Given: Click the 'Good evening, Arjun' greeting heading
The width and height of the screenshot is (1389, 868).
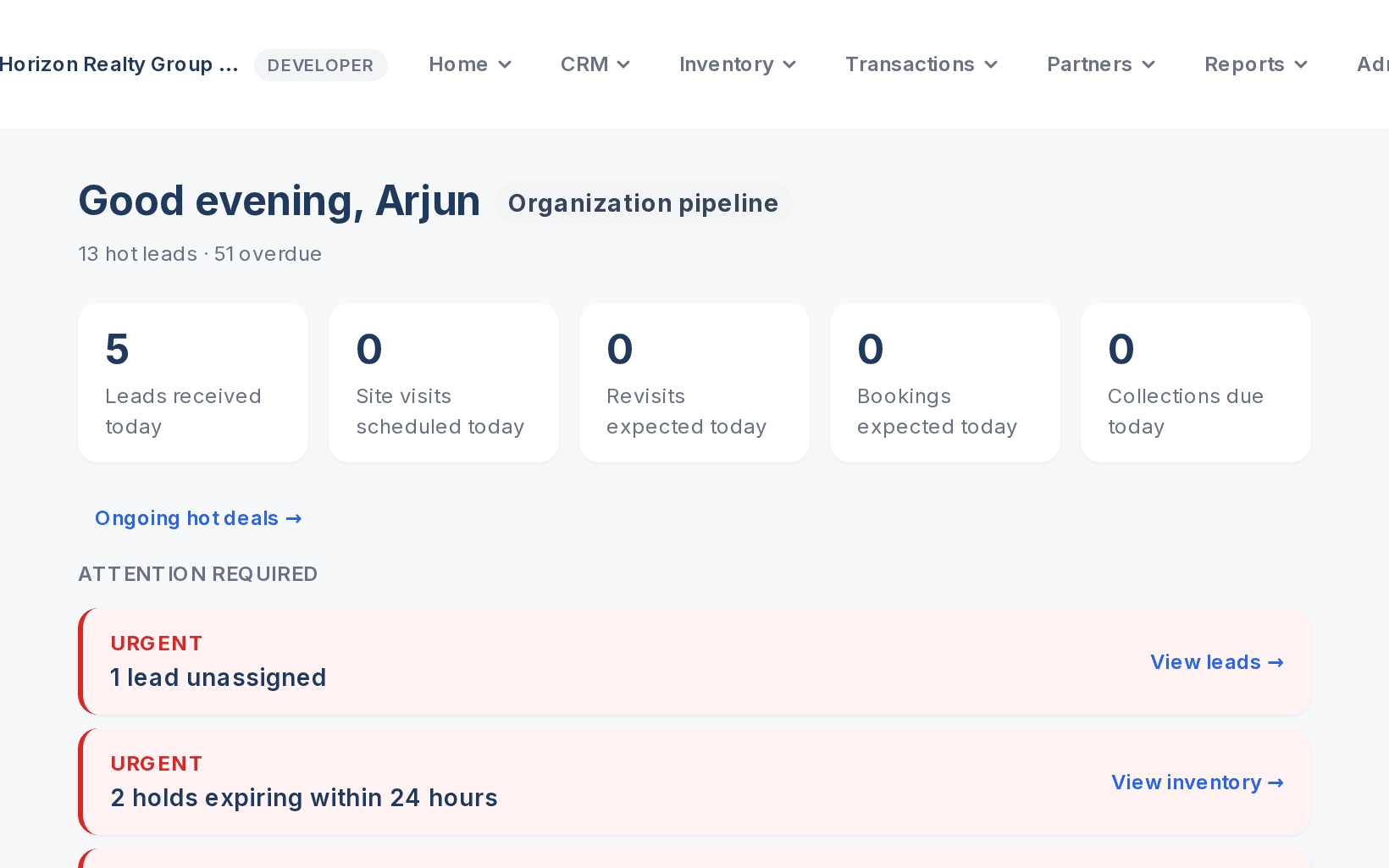Looking at the screenshot, I should [279, 202].
